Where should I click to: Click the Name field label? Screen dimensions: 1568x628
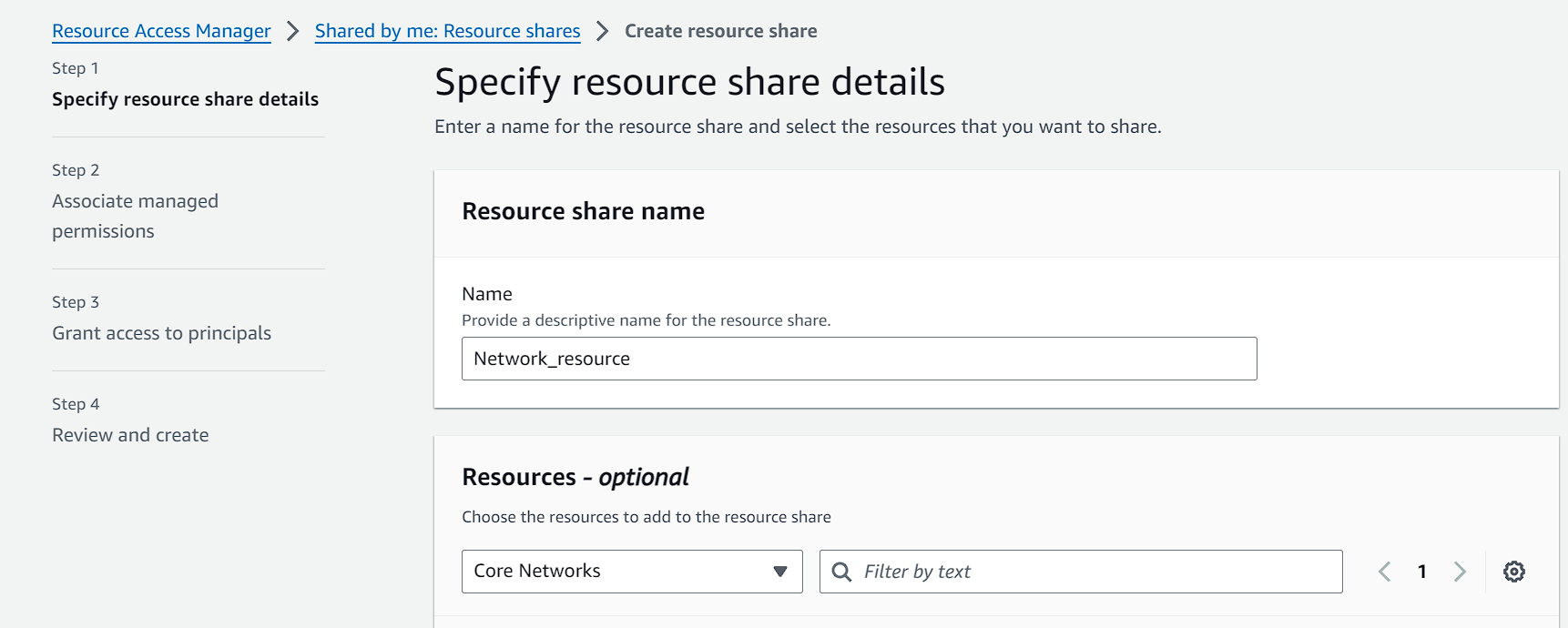pyautogui.click(x=486, y=294)
